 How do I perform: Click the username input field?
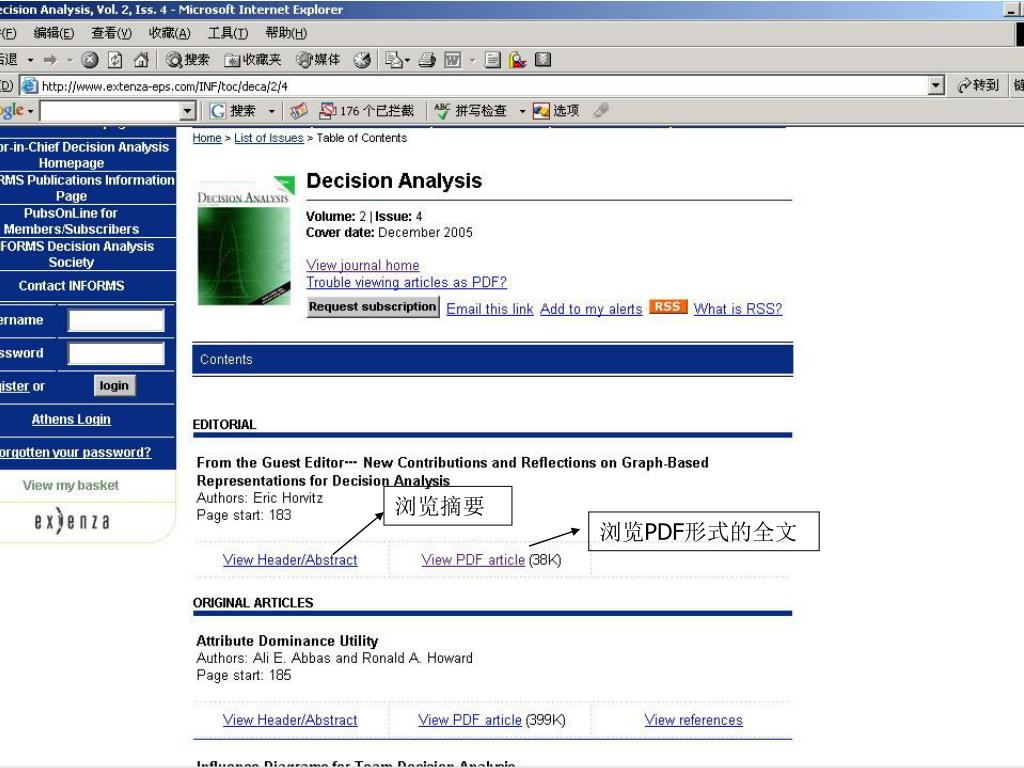[x=116, y=321]
